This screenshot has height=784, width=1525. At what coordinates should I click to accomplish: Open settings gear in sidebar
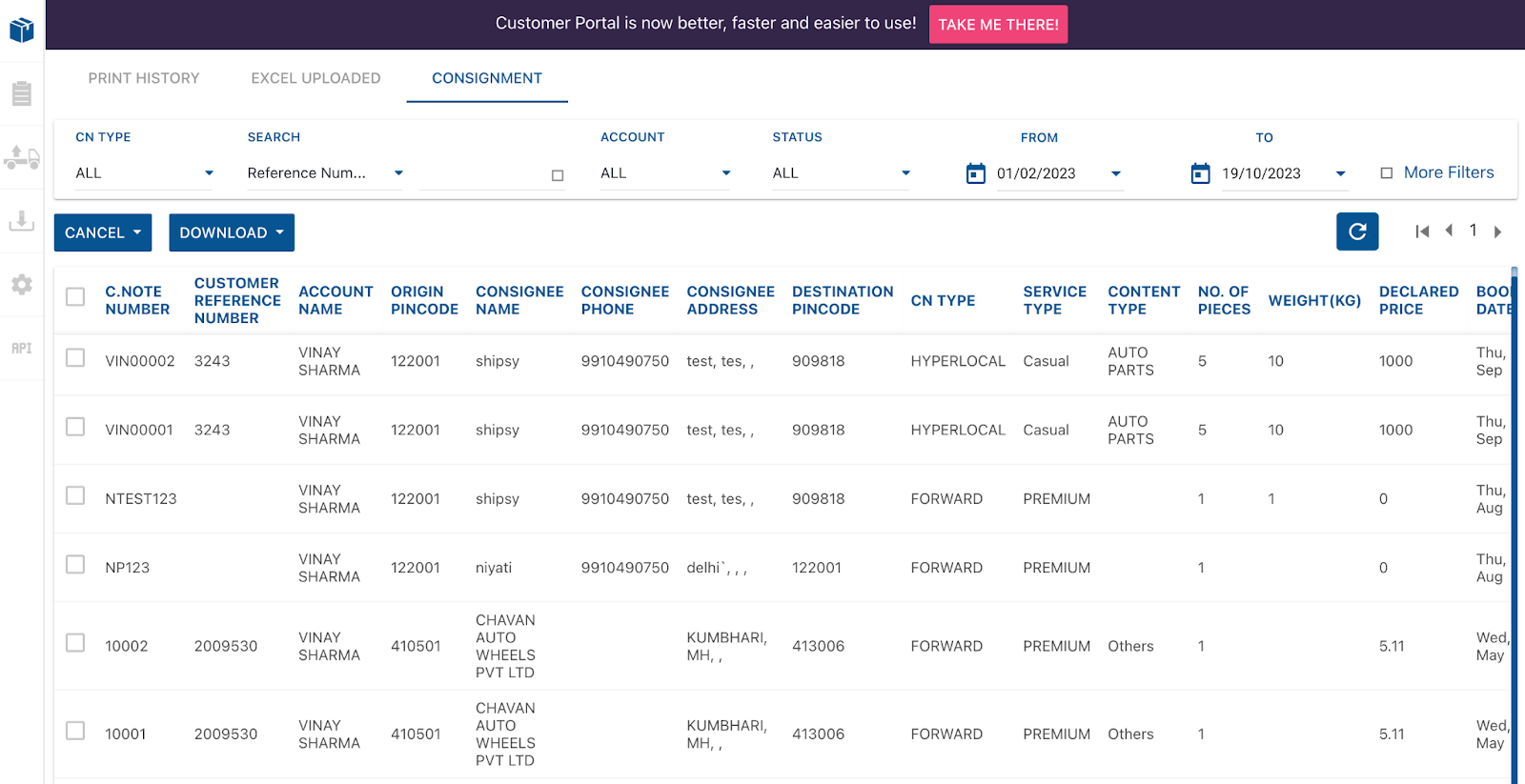[22, 285]
